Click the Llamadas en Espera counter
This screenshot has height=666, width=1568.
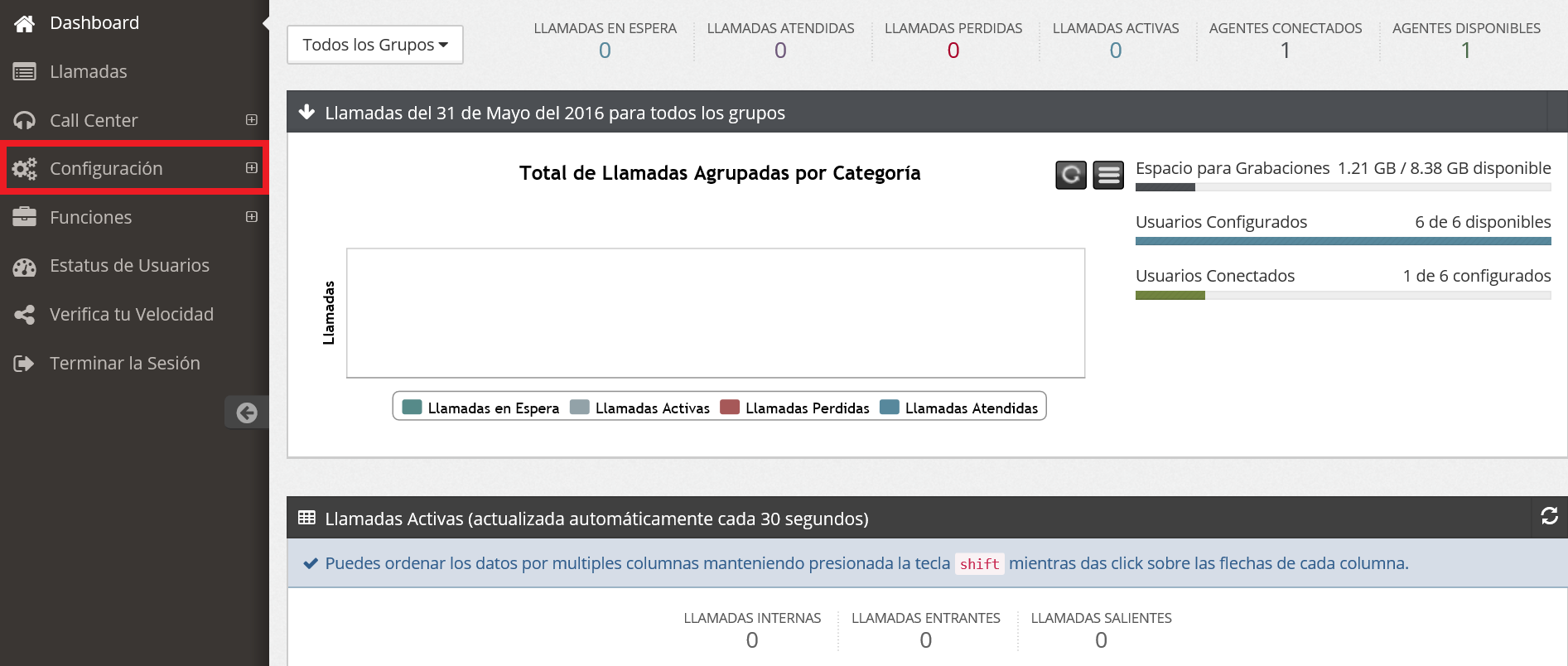(x=605, y=41)
